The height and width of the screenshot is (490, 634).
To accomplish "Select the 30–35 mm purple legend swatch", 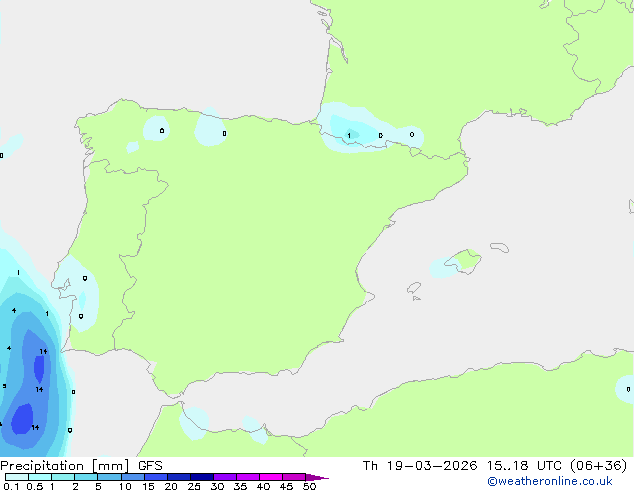I will (x=225, y=477).
